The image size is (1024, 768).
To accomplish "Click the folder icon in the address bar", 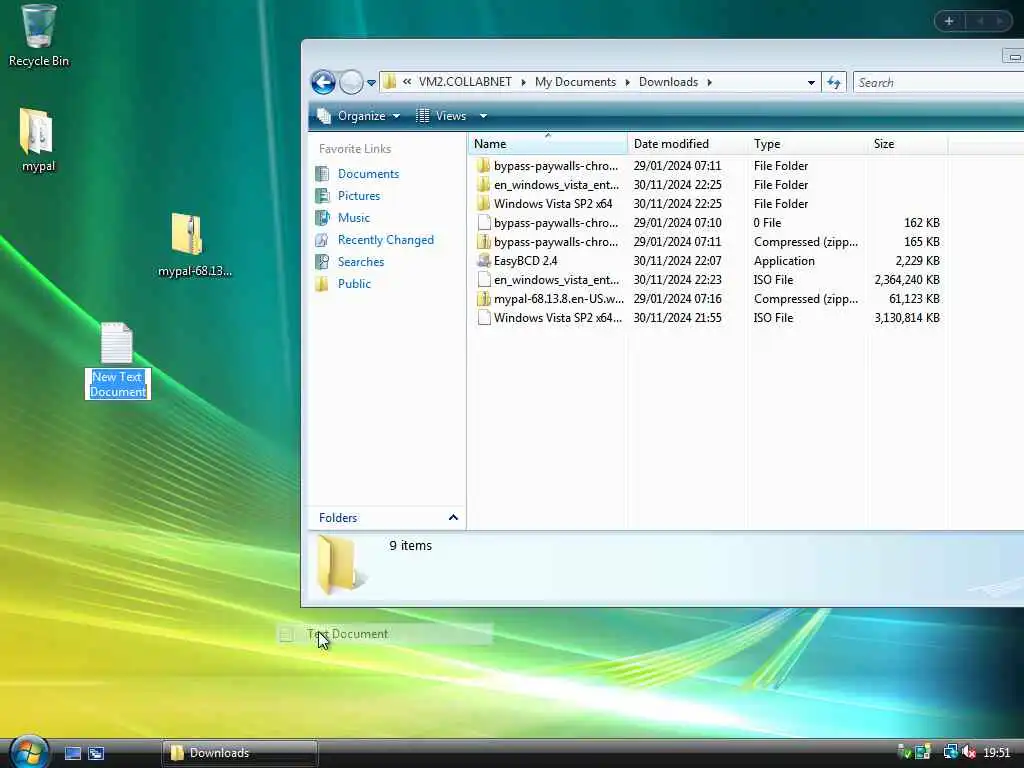I will pos(390,82).
